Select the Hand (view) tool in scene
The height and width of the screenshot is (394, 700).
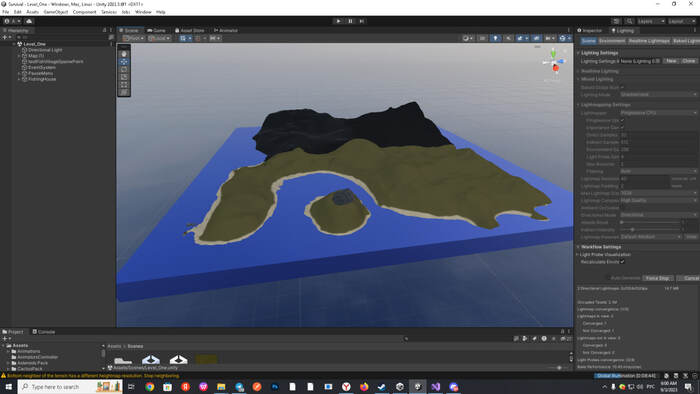pos(124,54)
